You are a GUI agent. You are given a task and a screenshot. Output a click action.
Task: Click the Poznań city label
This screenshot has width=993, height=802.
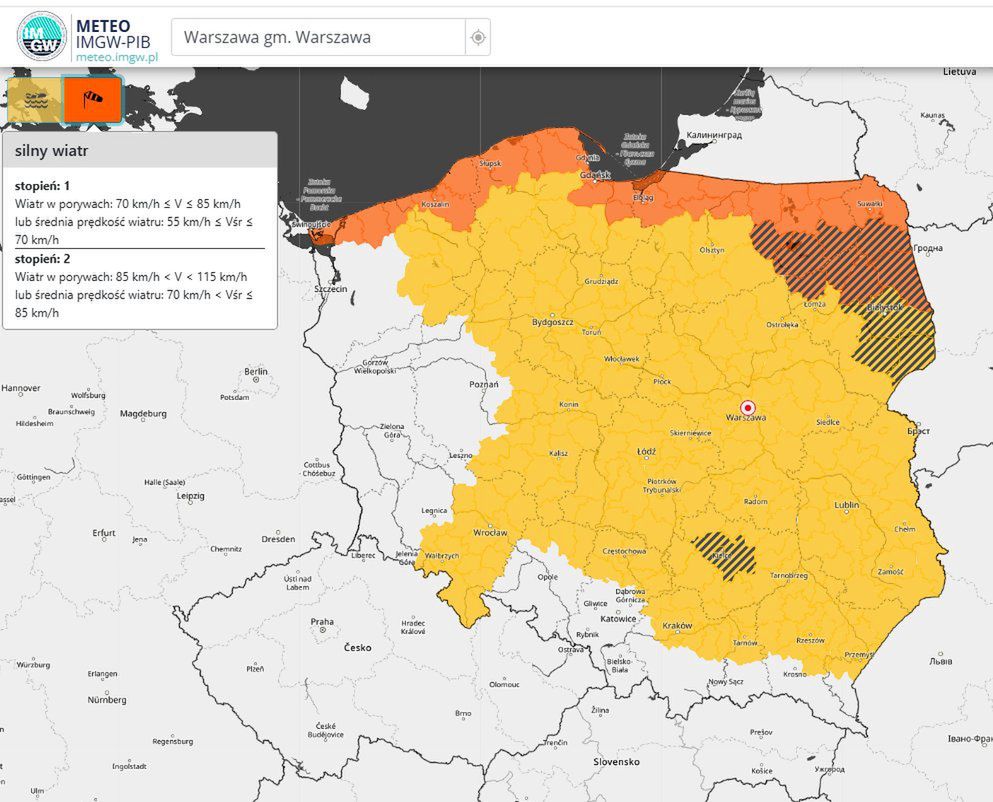click(x=484, y=385)
